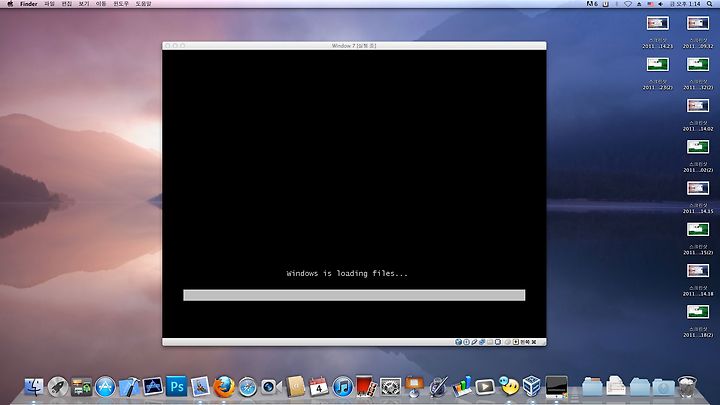The width and height of the screenshot is (720, 405).
Task: Launch iTunes from the dock
Action: [343, 387]
